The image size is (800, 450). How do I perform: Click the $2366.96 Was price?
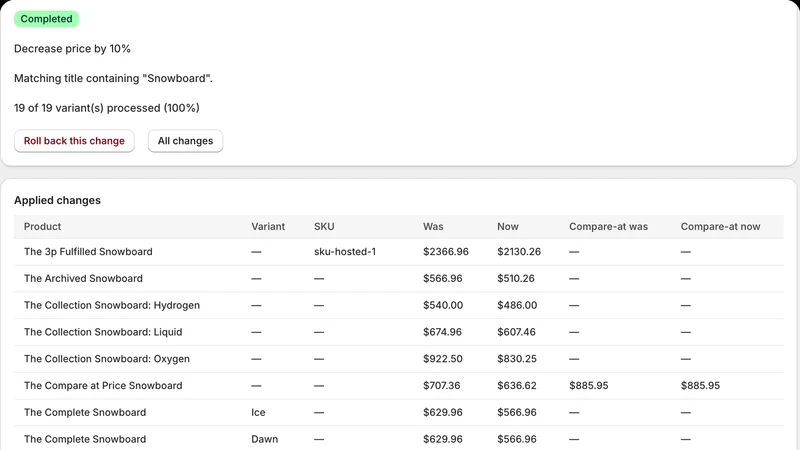(x=445, y=252)
